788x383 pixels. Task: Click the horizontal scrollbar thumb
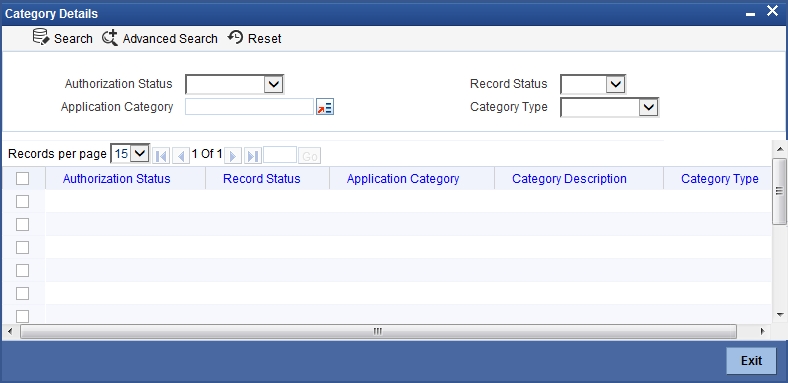pos(378,331)
